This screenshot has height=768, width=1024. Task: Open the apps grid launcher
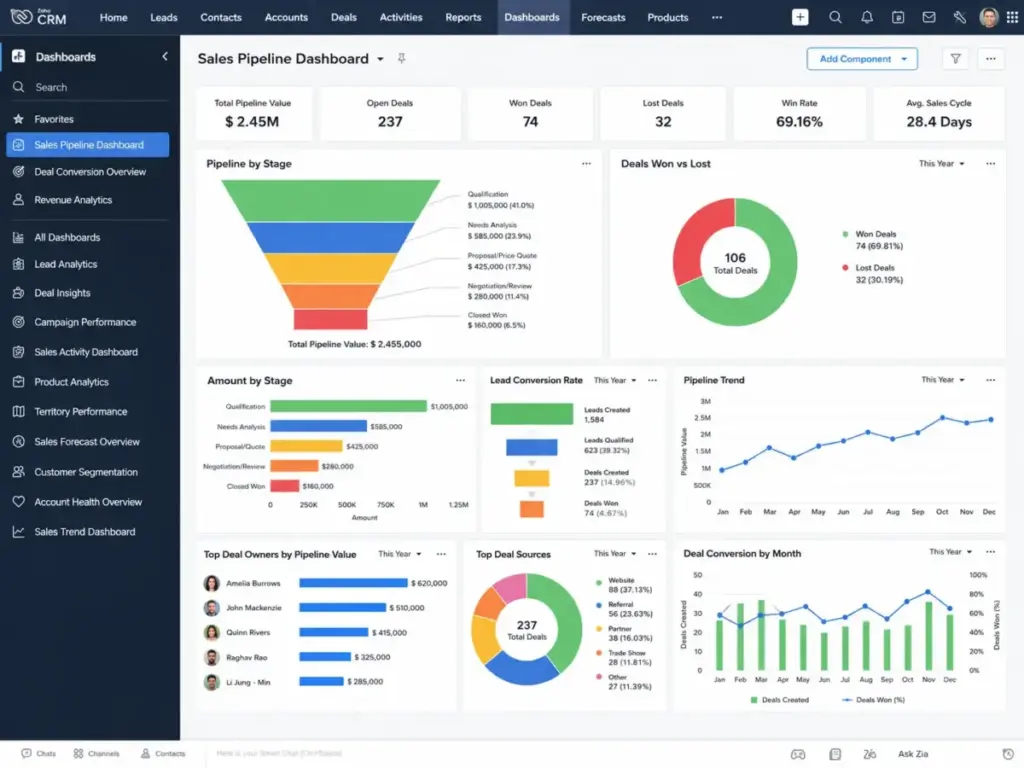[x=1012, y=18]
